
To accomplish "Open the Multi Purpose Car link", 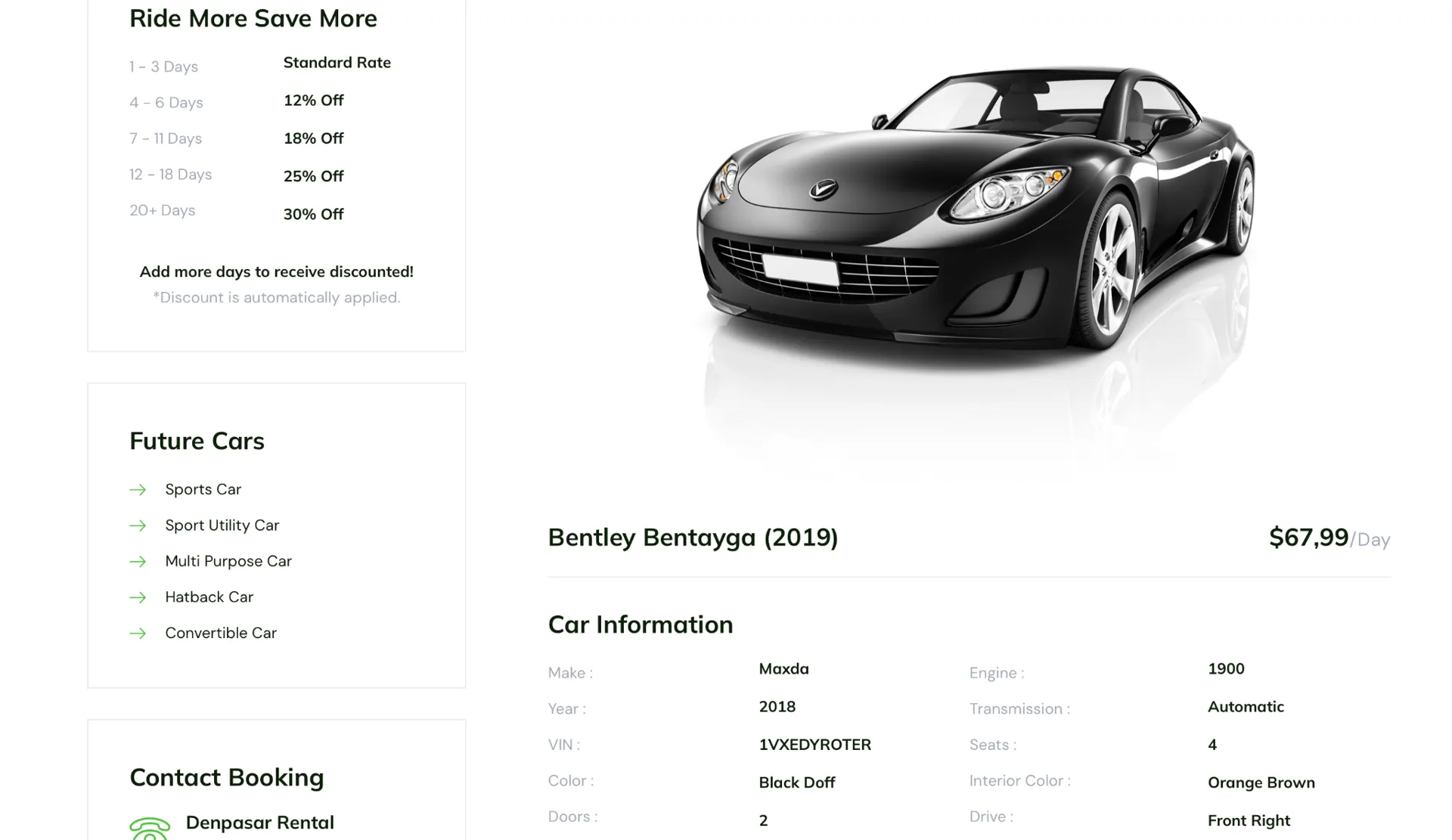I will 228,561.
